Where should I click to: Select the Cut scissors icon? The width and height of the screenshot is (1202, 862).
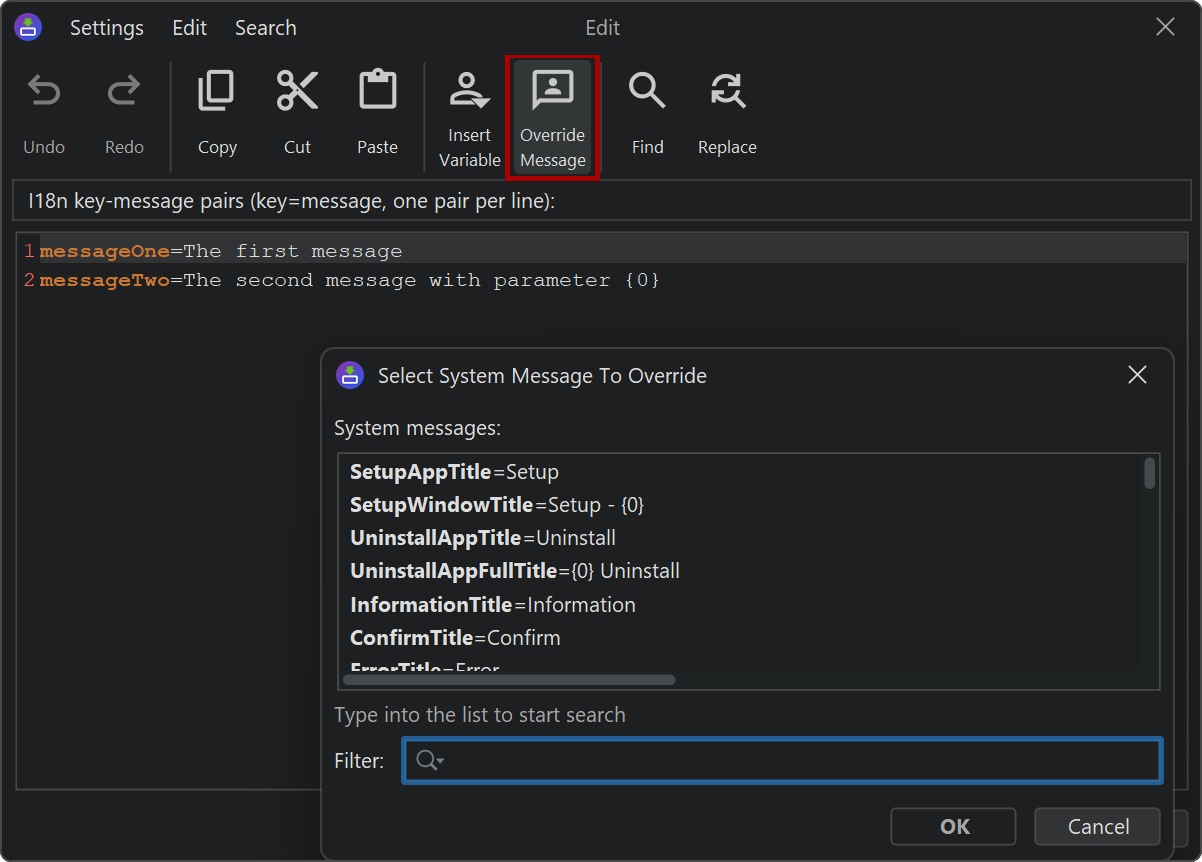point(297,92)
